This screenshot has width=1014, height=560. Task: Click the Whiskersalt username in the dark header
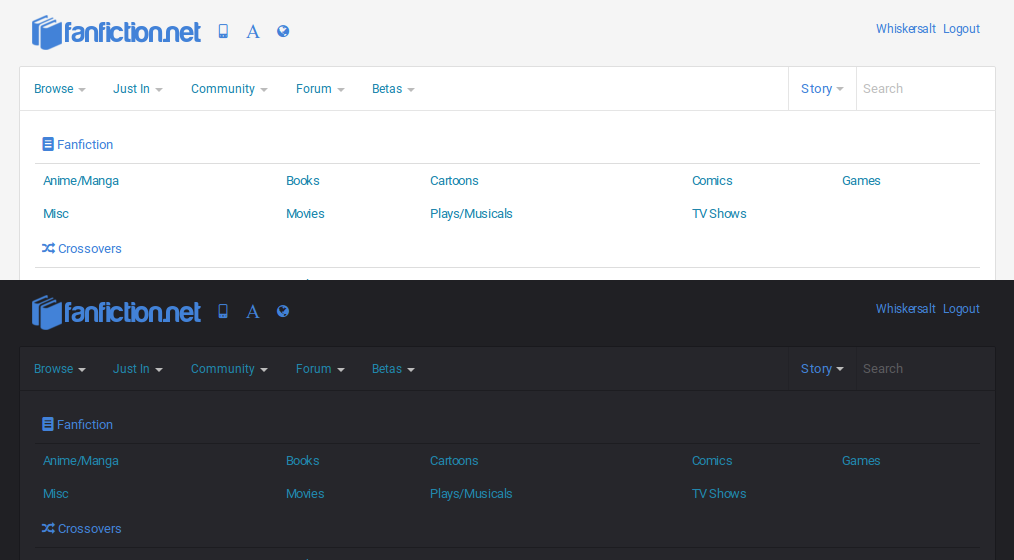905,309
